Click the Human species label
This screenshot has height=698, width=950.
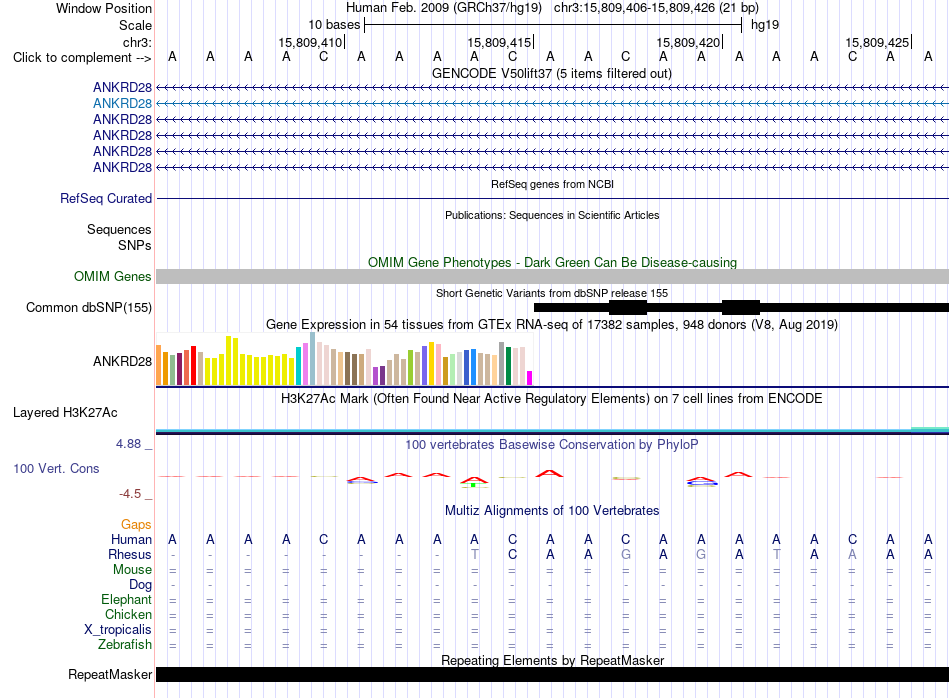[x=131, y=539]
